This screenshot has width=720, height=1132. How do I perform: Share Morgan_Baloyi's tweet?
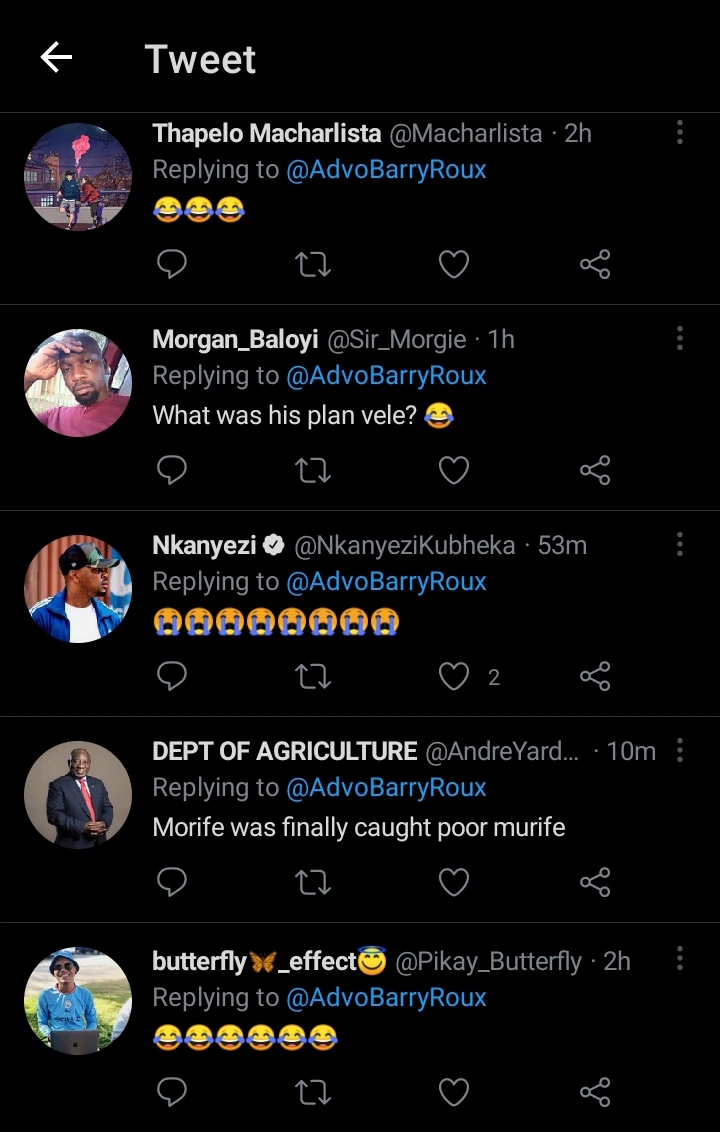(x=595, y=470)
